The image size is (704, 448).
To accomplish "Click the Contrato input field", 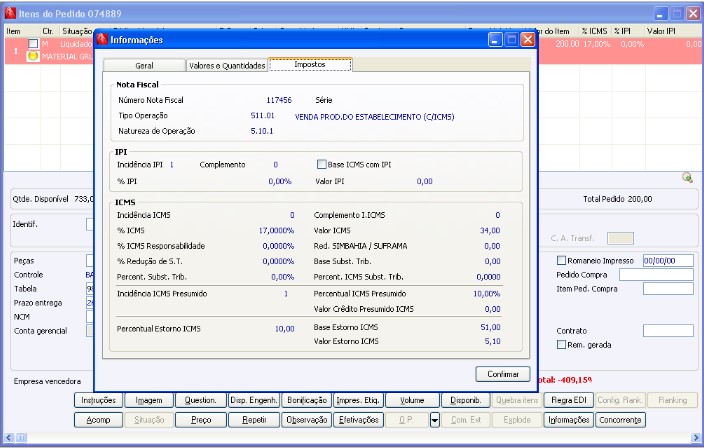I will [x=669, y=331].
